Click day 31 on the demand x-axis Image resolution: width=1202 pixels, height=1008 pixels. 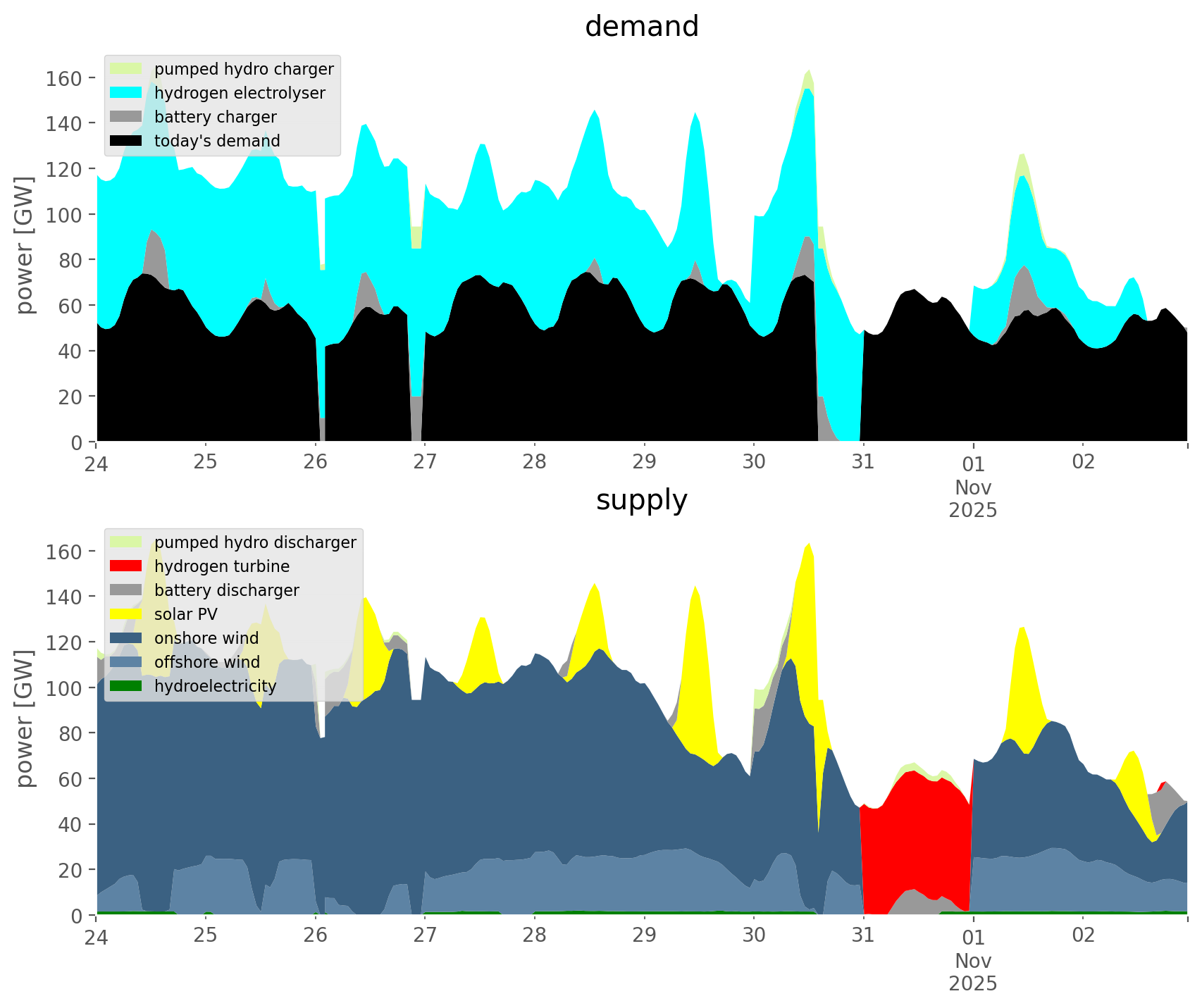[x=863, y=462]
